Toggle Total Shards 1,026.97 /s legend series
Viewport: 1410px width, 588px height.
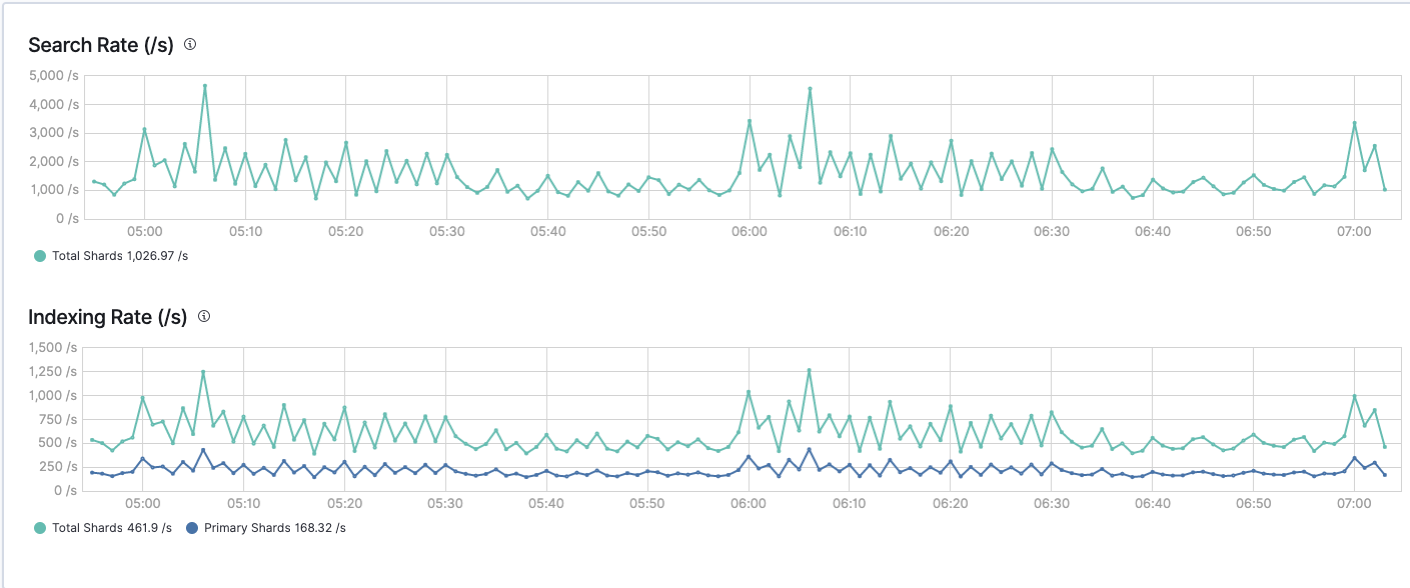click(x=111, y=256)
